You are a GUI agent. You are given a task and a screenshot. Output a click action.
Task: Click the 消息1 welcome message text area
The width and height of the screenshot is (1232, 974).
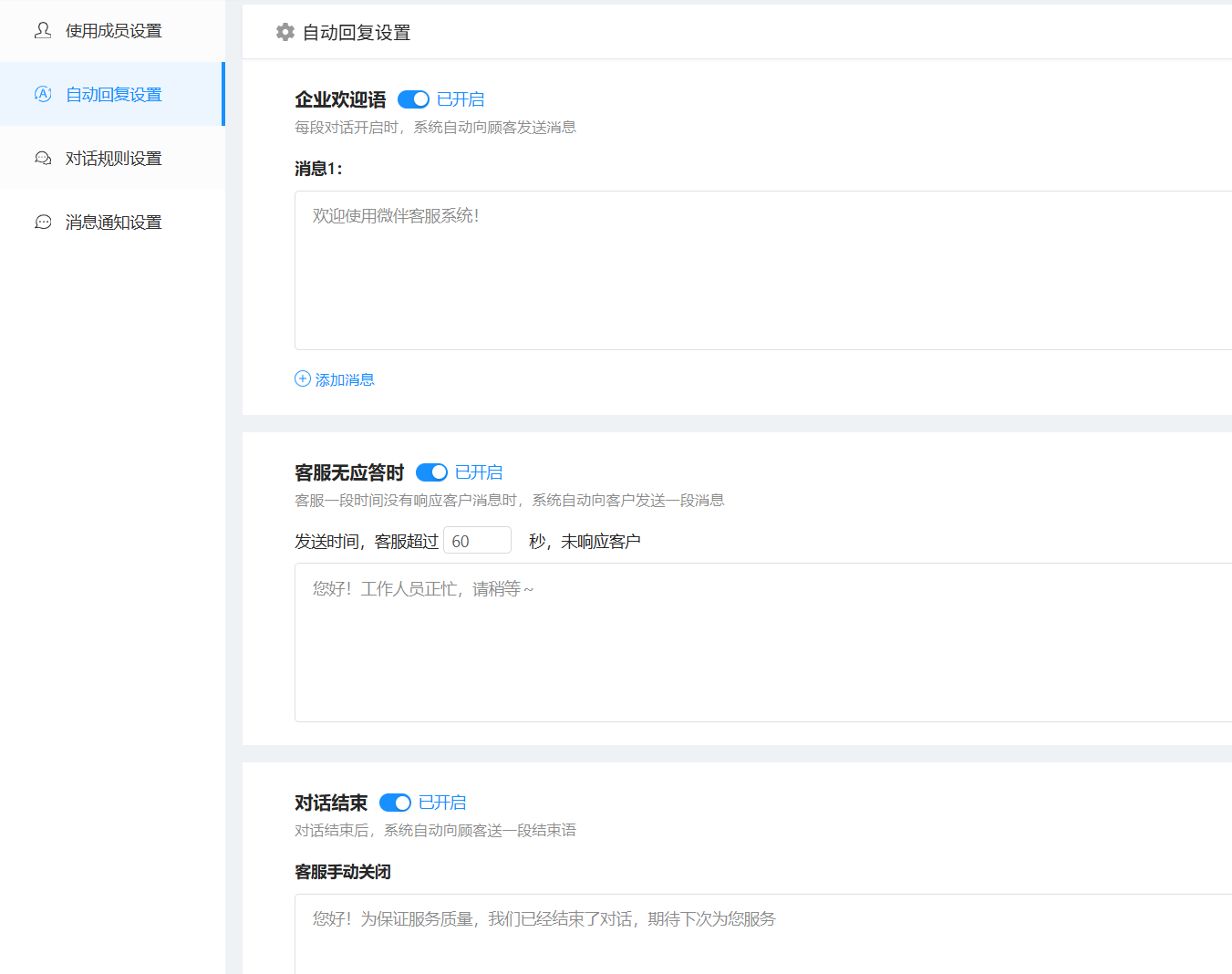coord(763,270)
